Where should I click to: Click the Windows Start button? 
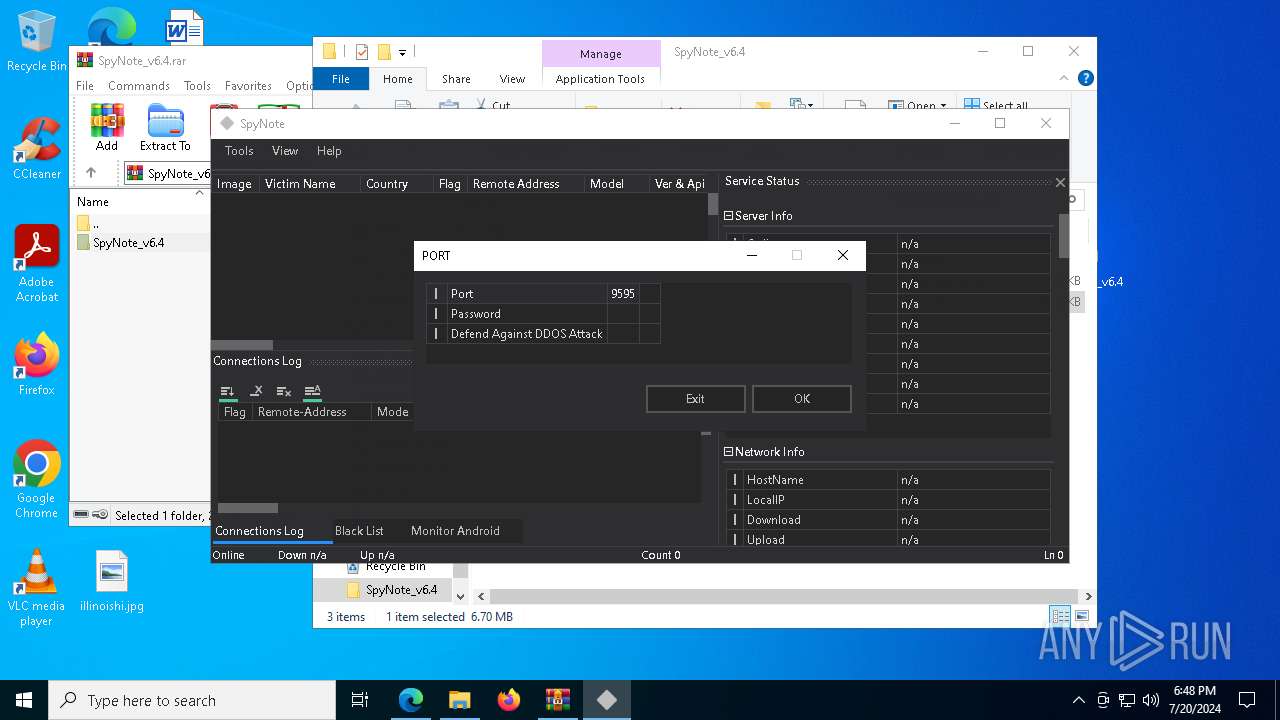point(24,700)
